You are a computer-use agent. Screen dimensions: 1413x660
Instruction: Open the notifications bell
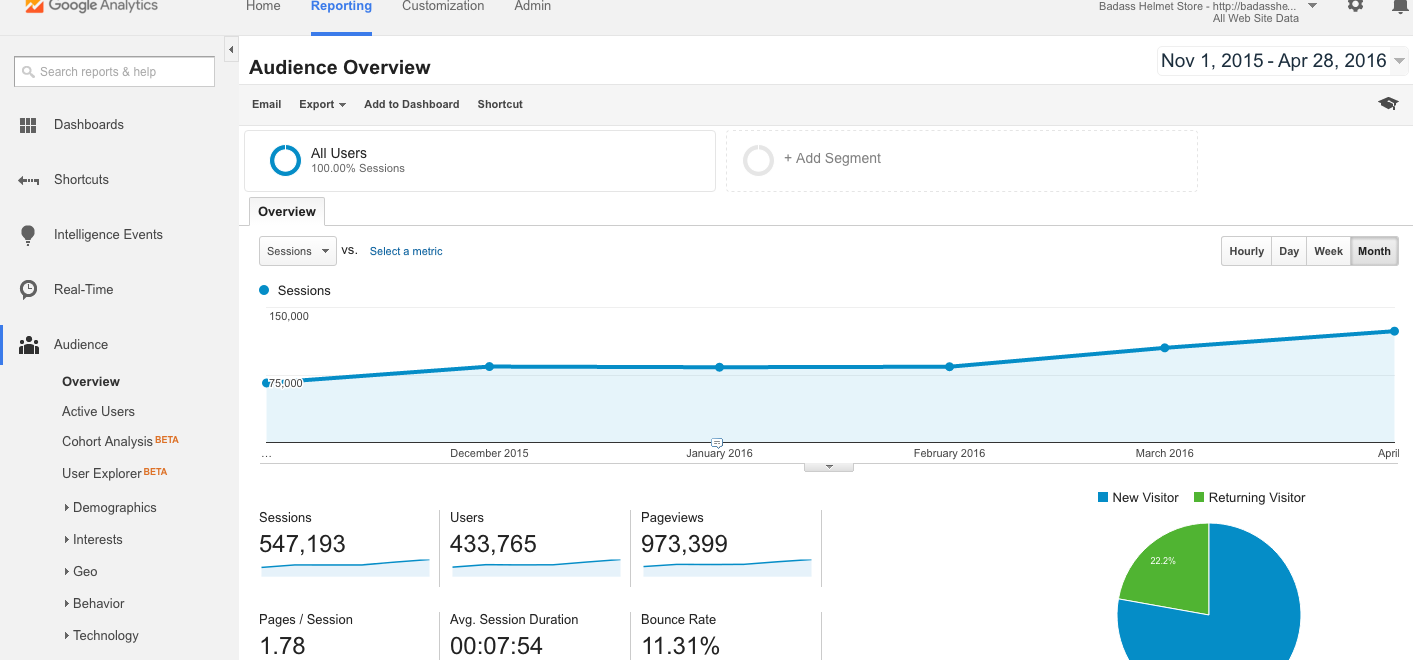1400,6
